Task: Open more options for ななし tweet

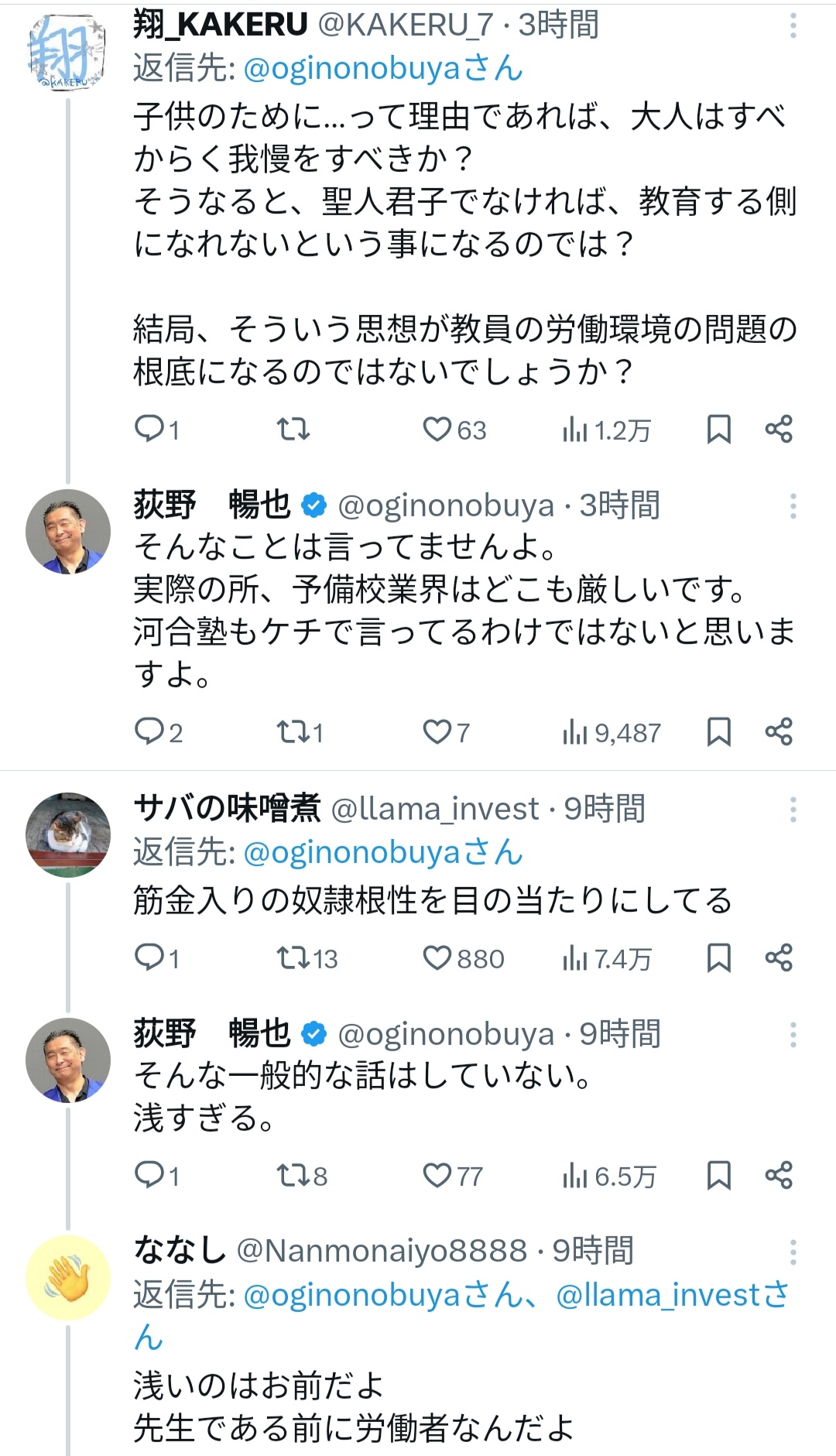Action: click(793, 1252)
